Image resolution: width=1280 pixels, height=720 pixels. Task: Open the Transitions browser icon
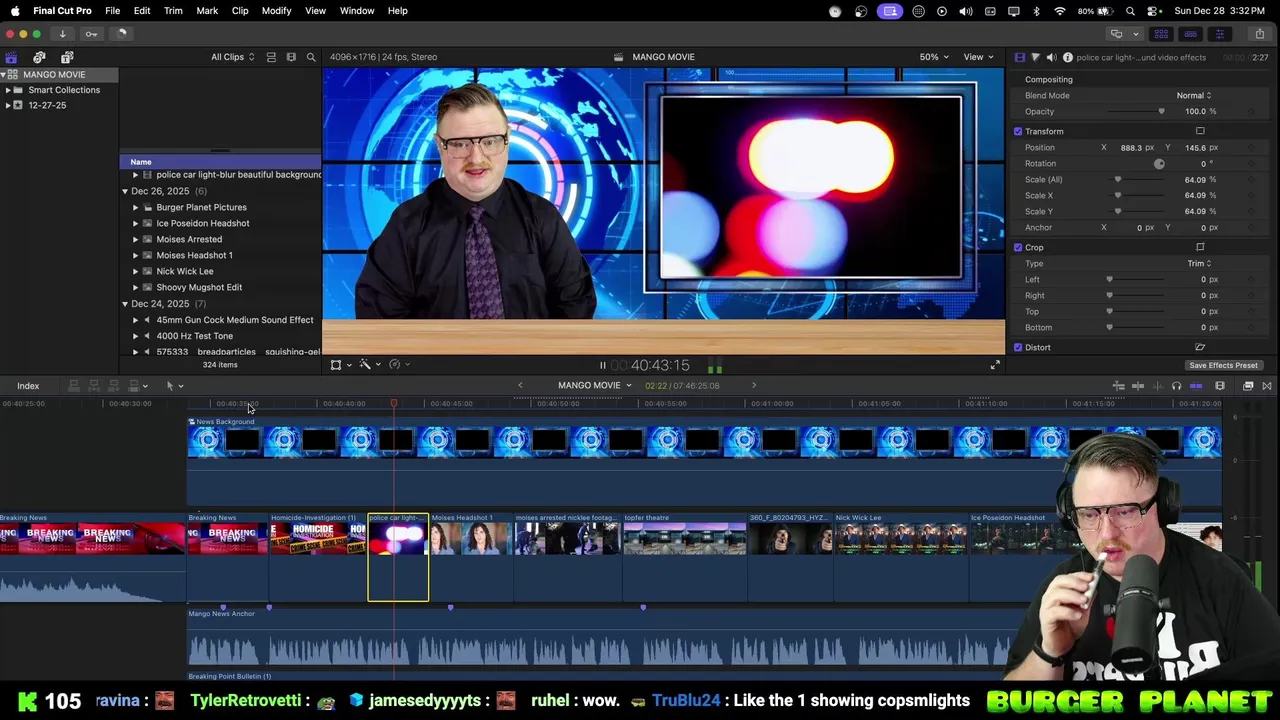click(1267, 386)
